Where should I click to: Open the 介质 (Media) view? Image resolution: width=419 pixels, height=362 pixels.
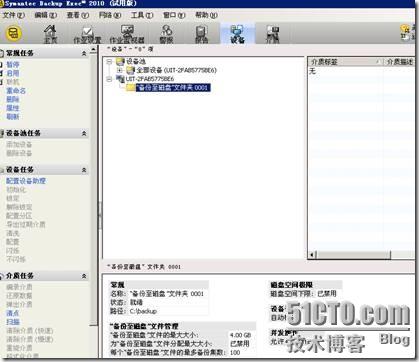coord(272,34)
